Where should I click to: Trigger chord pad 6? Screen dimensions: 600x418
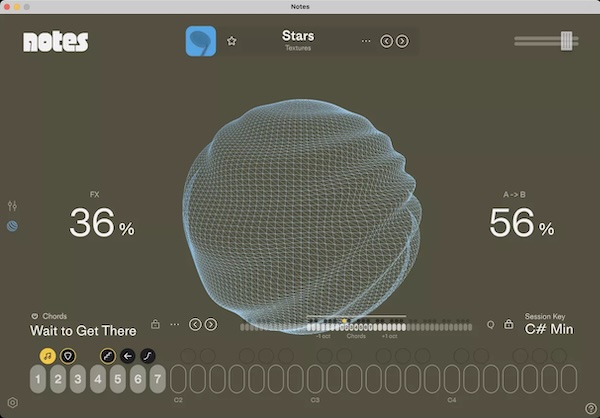coord(138,379)
